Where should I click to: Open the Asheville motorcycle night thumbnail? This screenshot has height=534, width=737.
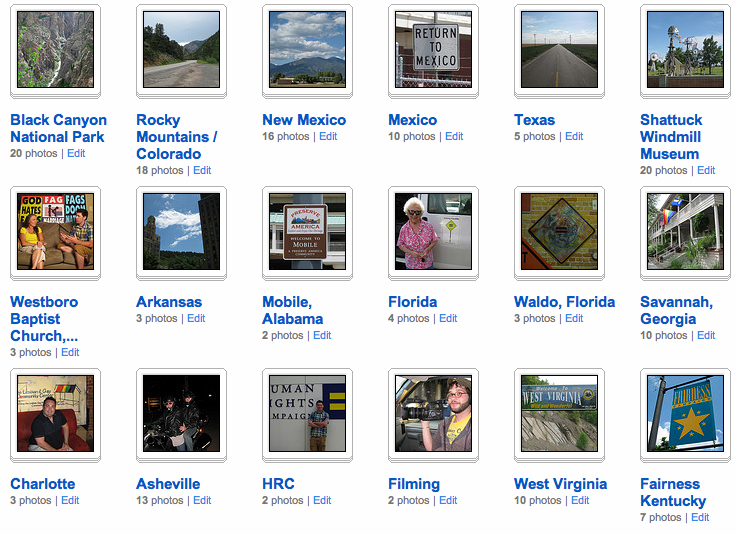pos(181,414)
